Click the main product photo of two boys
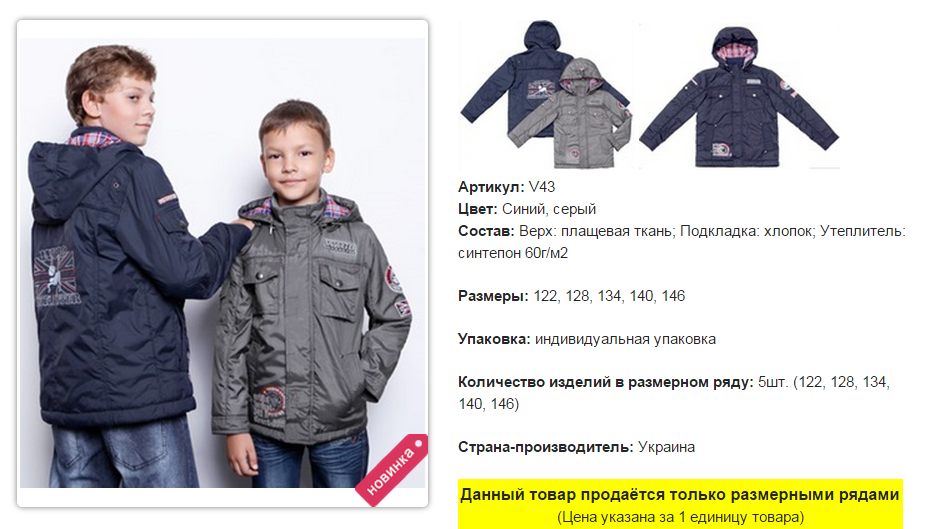 pyautogui.click(x=222, y=263)
